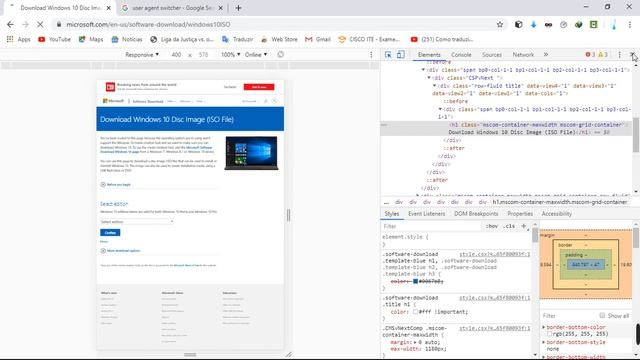Switch to the Network panel tab
Screen dimensions: 640x360
pos(523,55)
